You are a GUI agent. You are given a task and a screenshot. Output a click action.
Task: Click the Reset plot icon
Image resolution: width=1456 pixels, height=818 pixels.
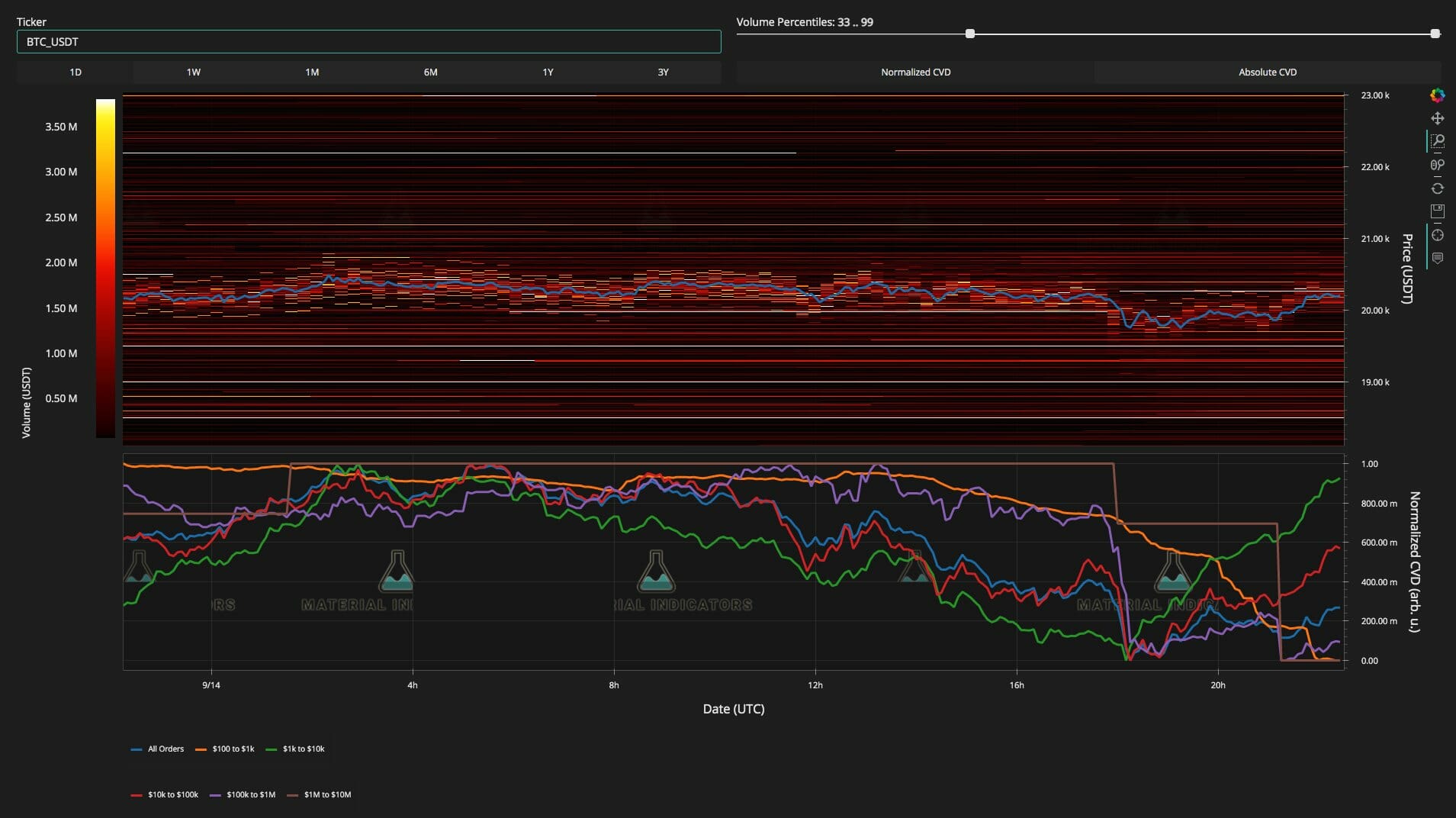click(x=1437, y=188)
